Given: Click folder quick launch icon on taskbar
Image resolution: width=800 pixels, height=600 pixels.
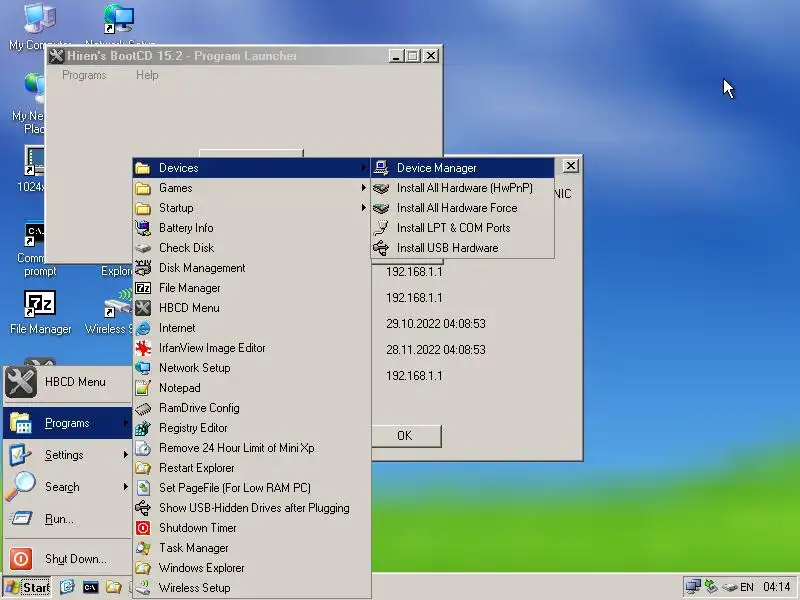Looking at the screenshot, I should click(113, 587).
